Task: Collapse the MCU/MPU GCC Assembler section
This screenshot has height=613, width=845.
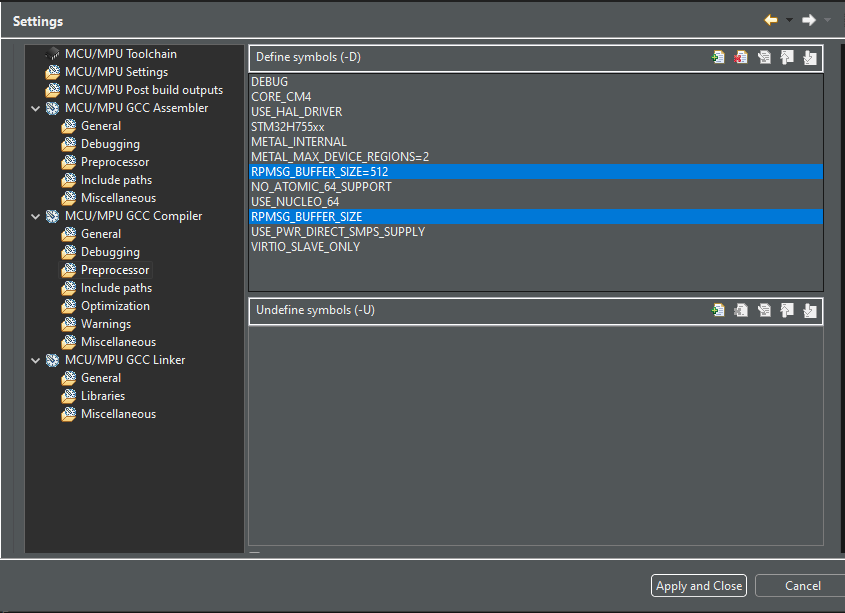Action: tap(35, 107)
